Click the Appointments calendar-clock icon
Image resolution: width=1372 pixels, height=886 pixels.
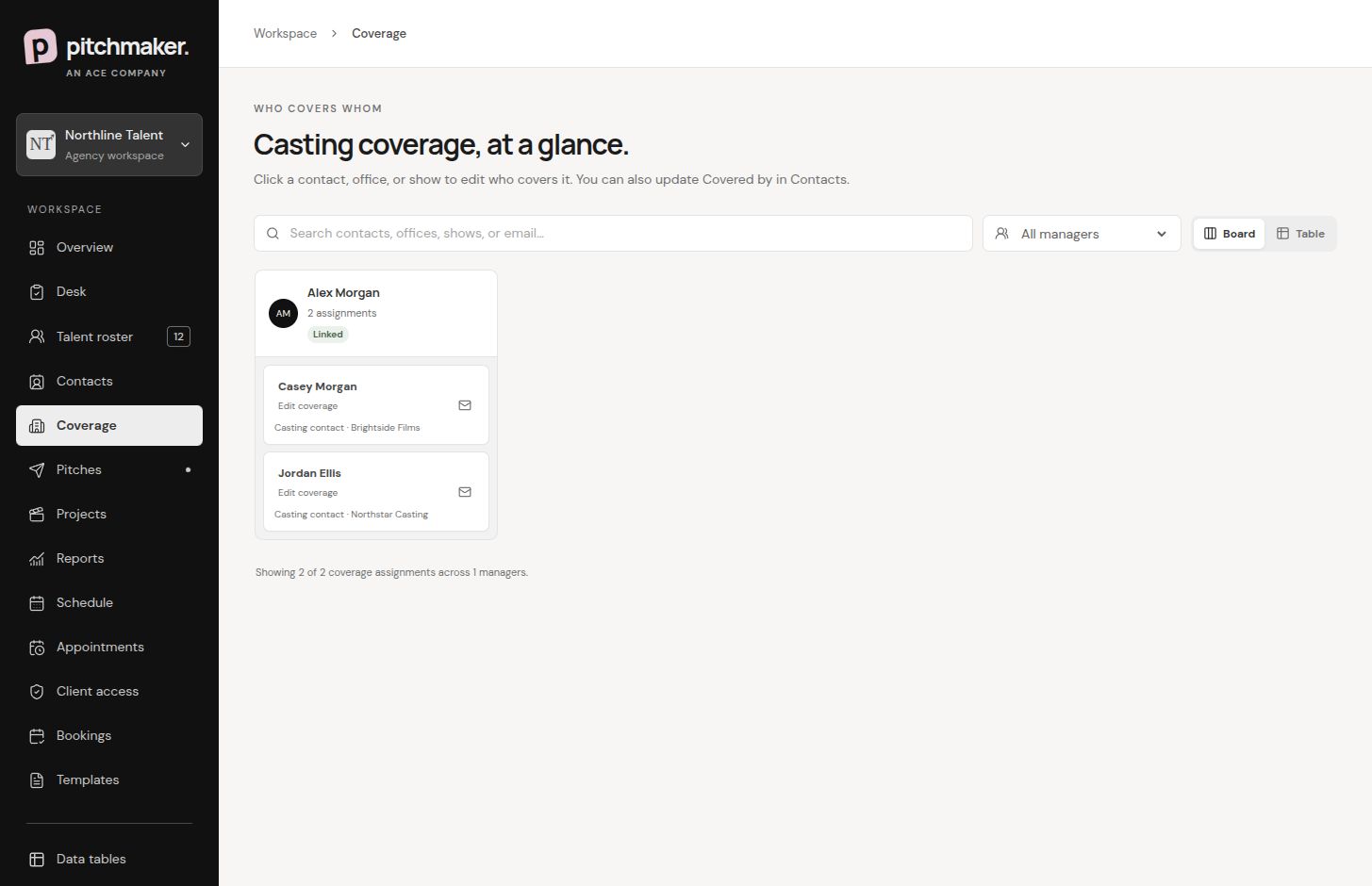point(37,648)
